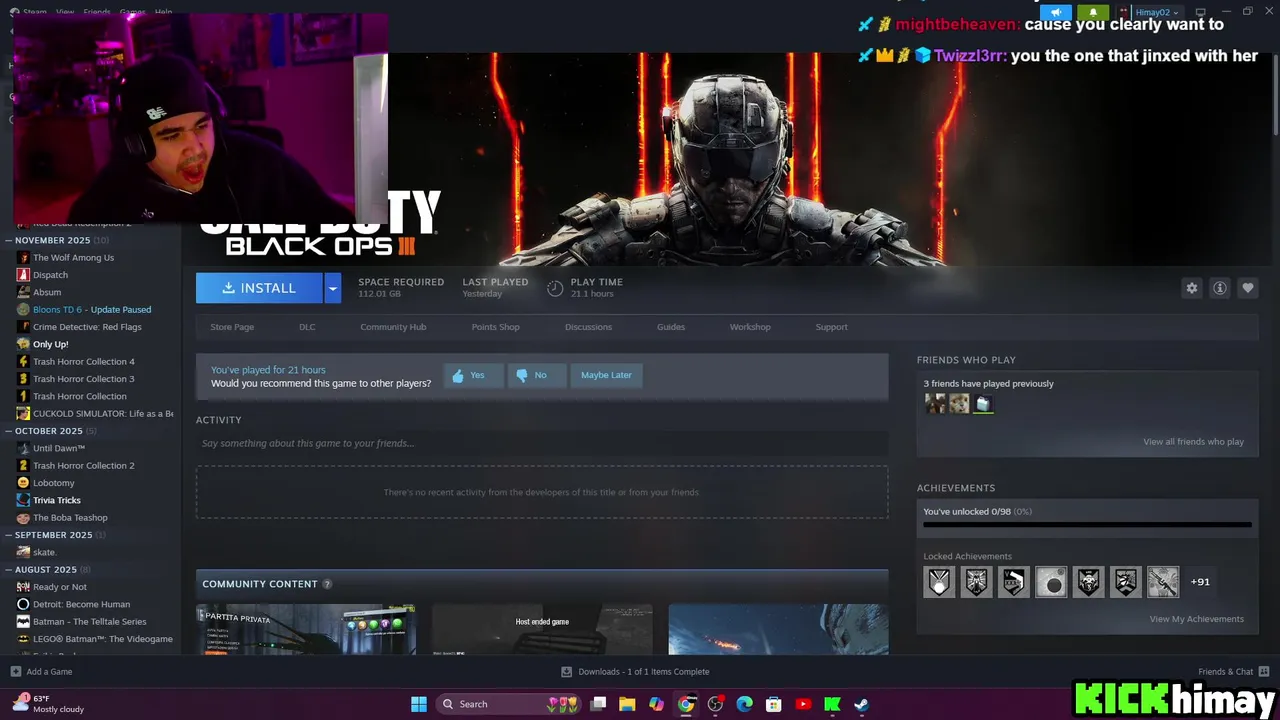This screenshot has height=720, width=1280.
Task: Open the +91 more locked achievements
Action: pyautogui.click(x=1200, y=582)
